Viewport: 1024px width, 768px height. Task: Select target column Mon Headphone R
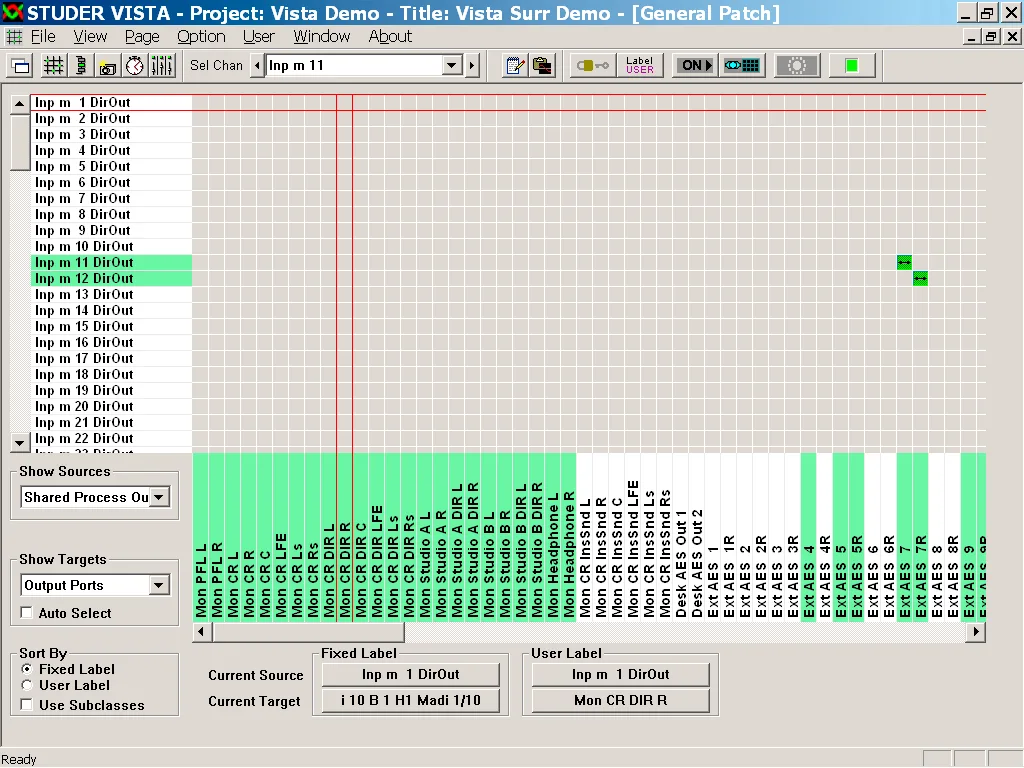[569, 537]
